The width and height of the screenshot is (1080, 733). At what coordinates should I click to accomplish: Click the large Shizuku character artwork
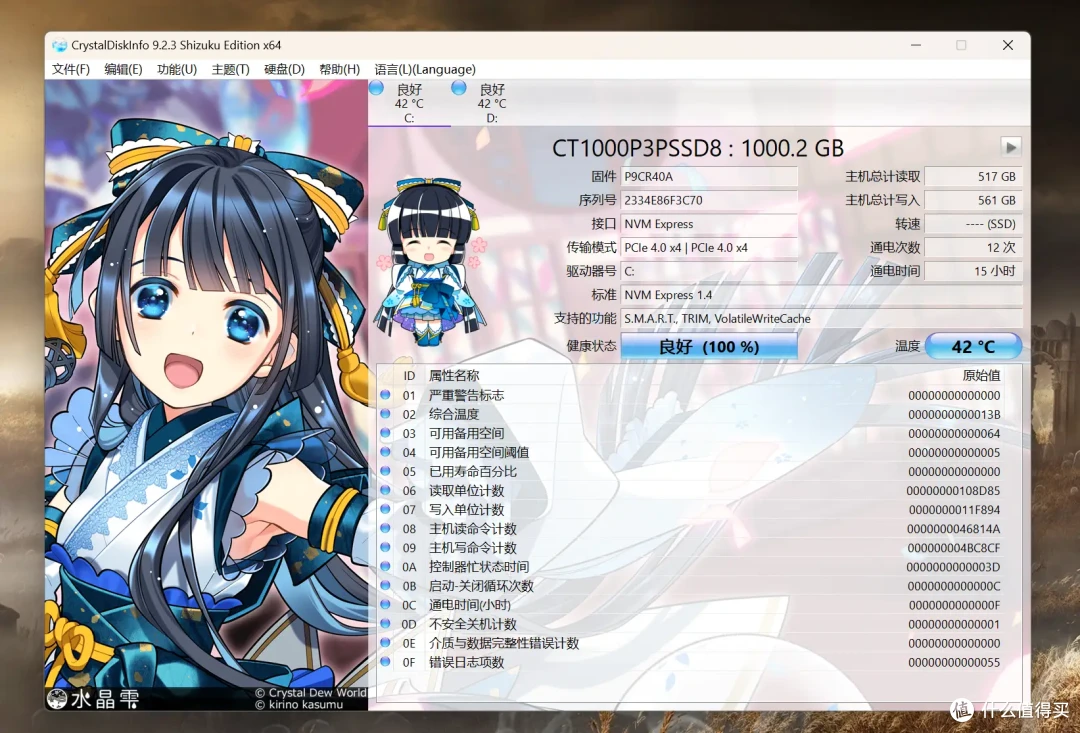point(207,395)
